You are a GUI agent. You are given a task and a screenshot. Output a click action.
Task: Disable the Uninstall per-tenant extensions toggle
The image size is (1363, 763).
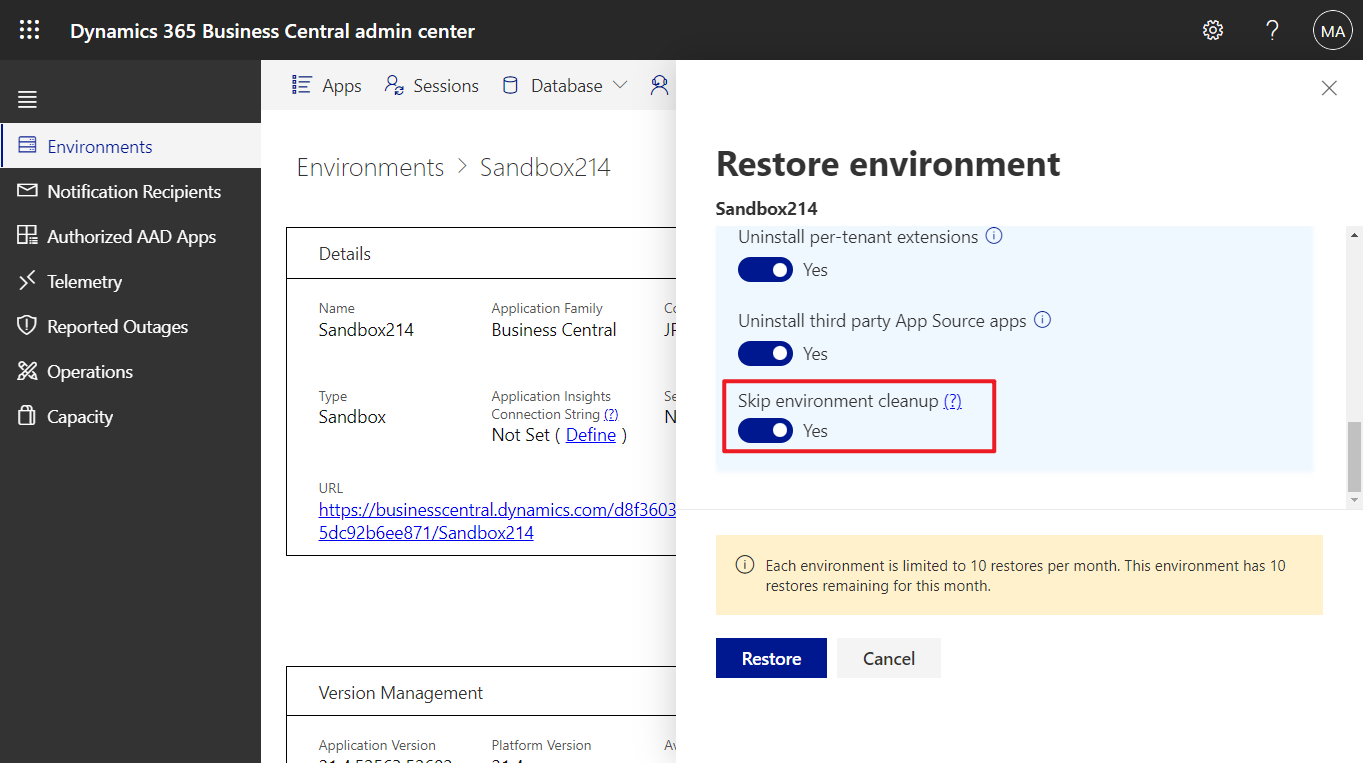(765, 269)
